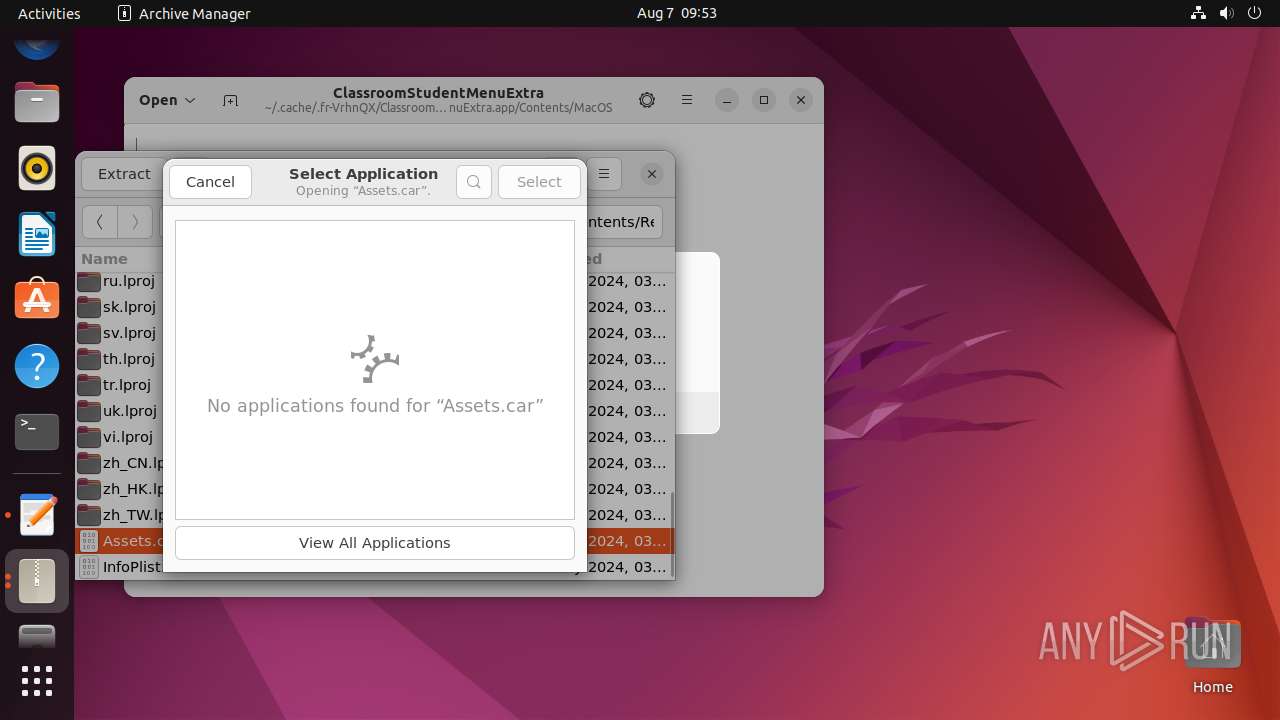The image size is (1280, 720).
Task: Go back using the left navigation arrow
Action: 100,222
